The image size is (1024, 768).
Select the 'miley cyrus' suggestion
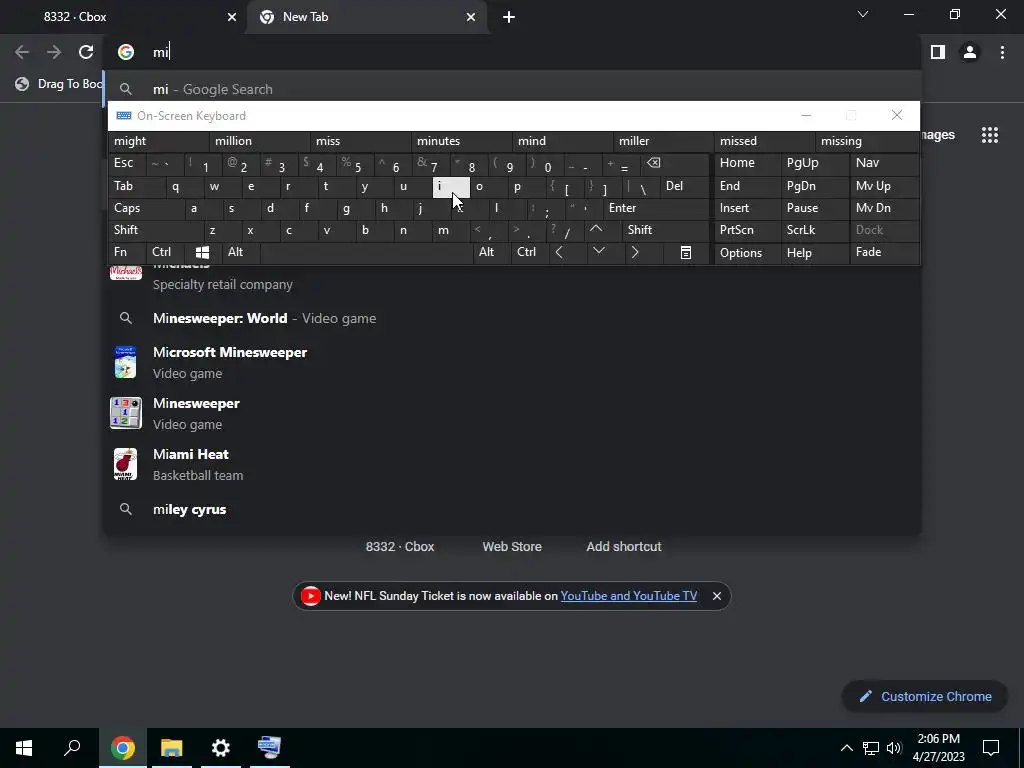[x=513, y=509]
